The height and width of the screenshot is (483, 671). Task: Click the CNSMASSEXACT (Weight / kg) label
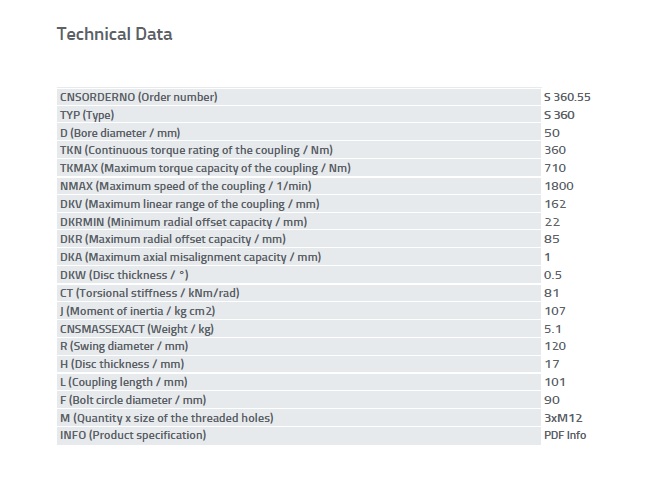point(137,329)
